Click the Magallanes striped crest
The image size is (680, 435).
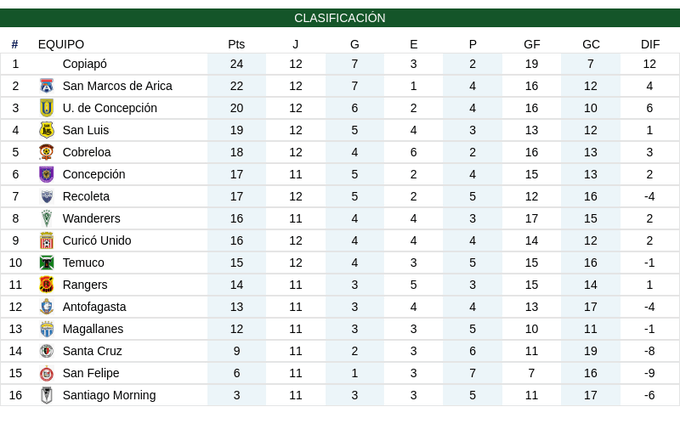pos(46,329)
